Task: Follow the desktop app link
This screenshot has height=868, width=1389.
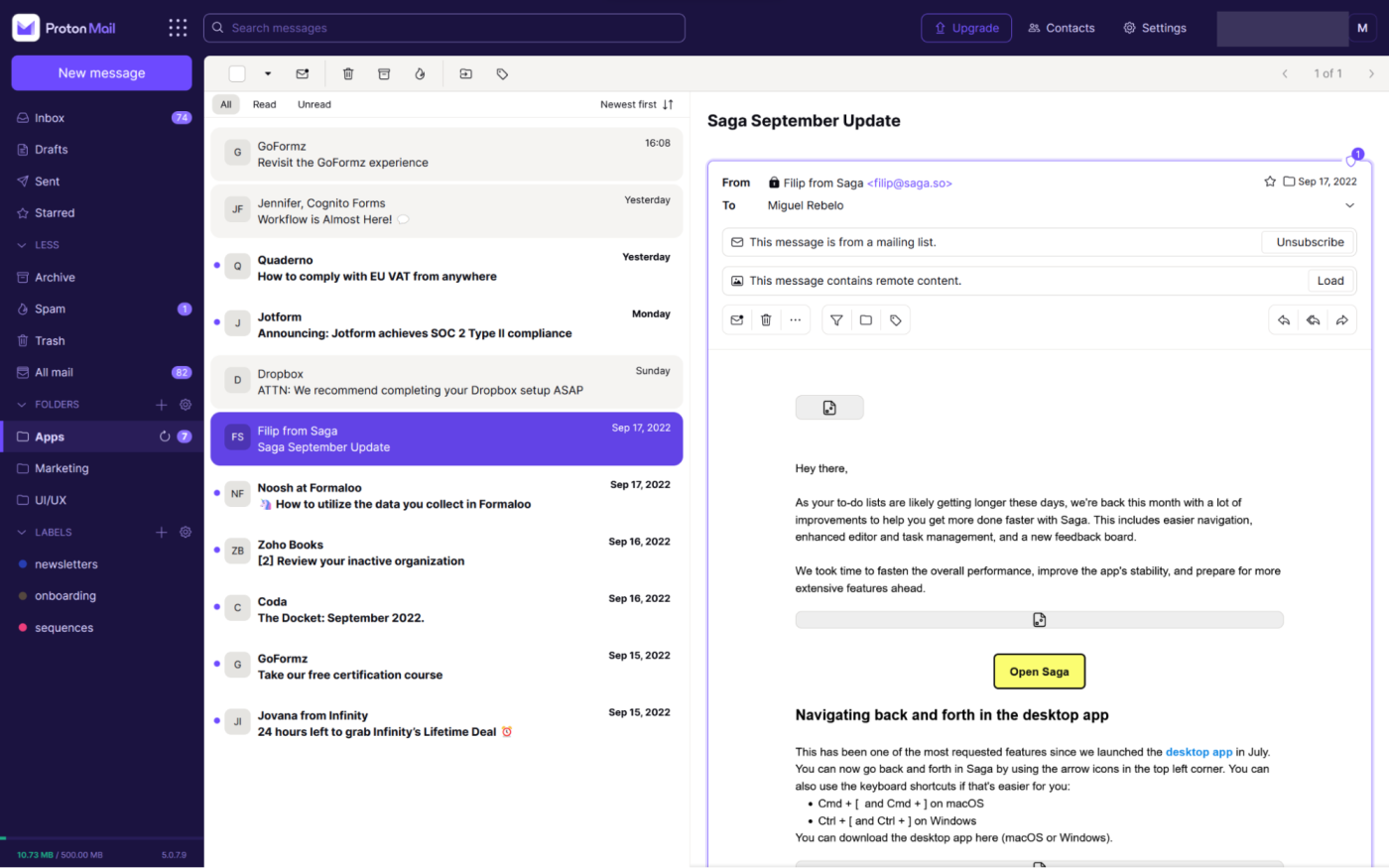Action: (1199, 752)
